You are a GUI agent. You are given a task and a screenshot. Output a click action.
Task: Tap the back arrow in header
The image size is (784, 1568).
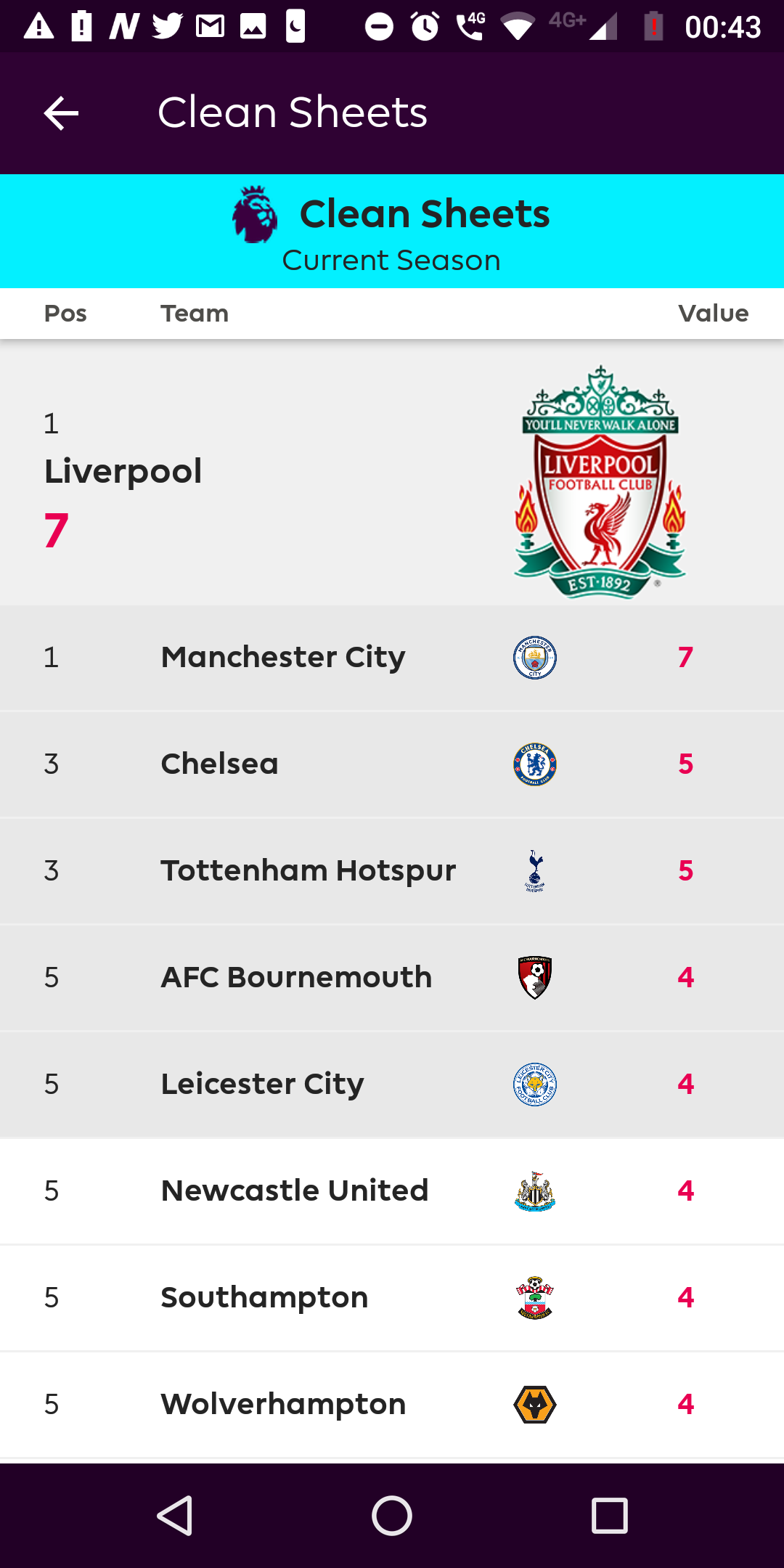61,113
